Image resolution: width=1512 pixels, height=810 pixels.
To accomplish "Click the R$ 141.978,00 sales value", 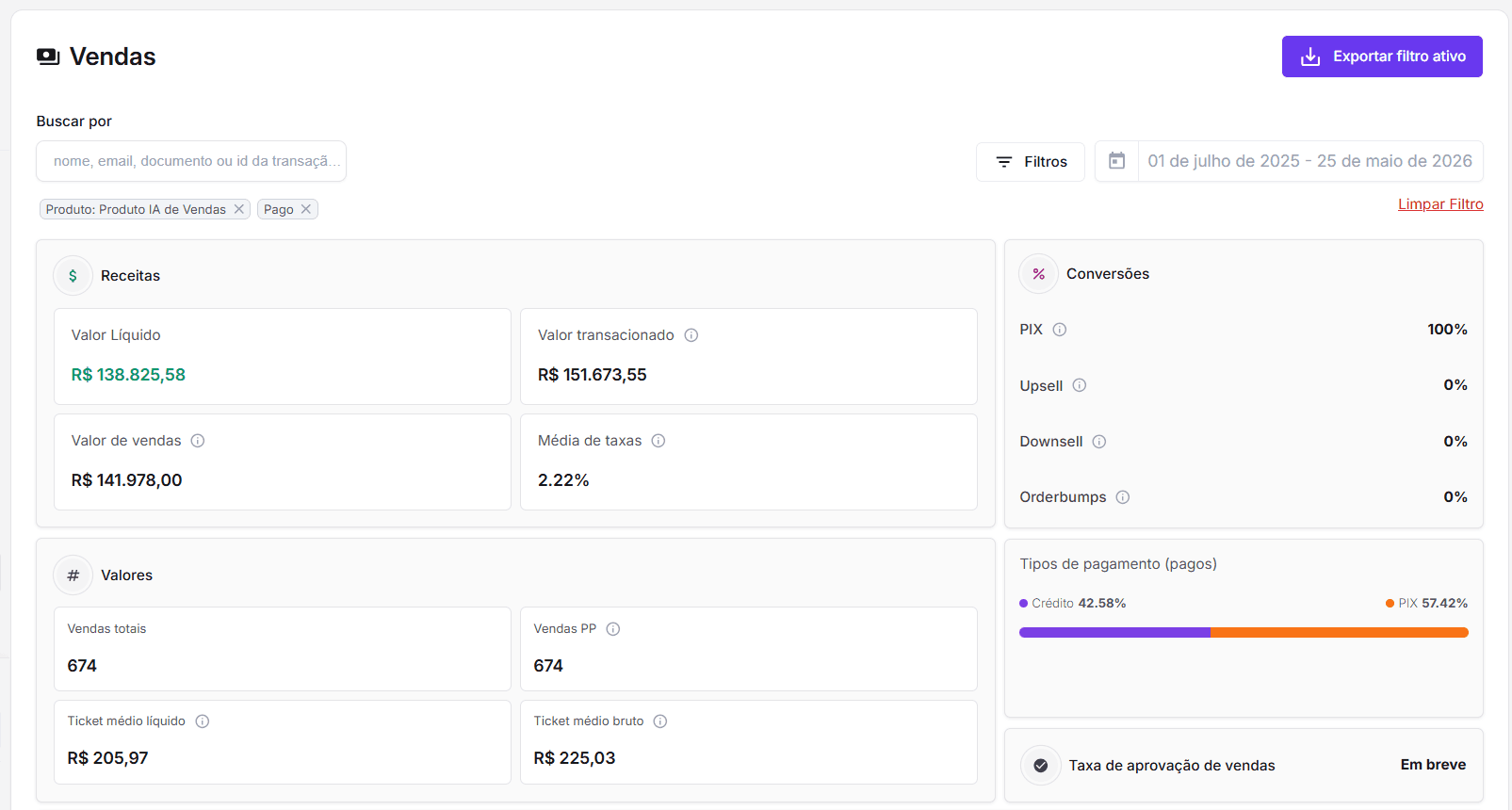I will pos(126,480).
